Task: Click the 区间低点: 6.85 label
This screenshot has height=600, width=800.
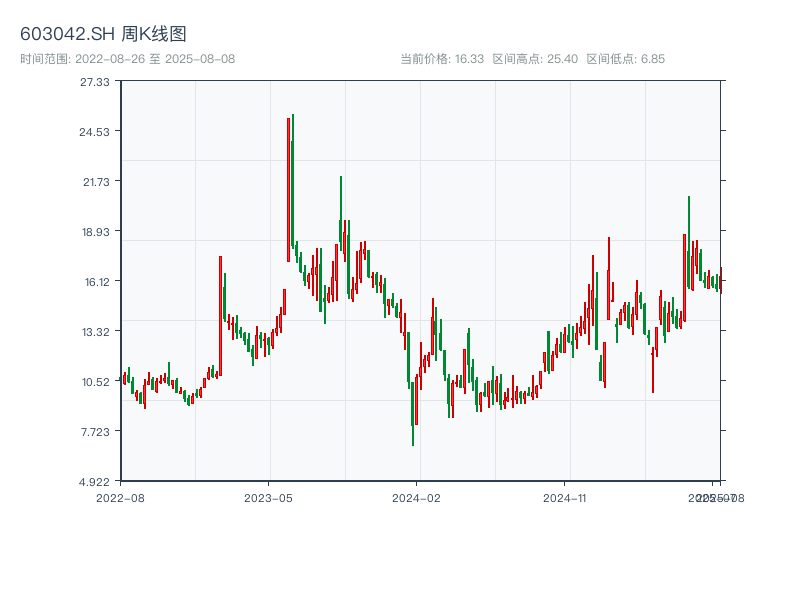Action: pos(626,59)
